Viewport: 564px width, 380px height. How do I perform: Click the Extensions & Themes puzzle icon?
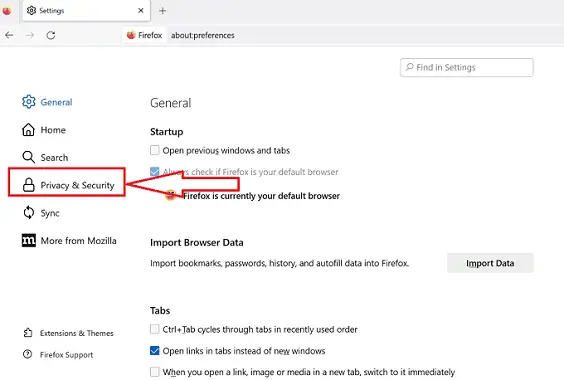click(28, 333)
